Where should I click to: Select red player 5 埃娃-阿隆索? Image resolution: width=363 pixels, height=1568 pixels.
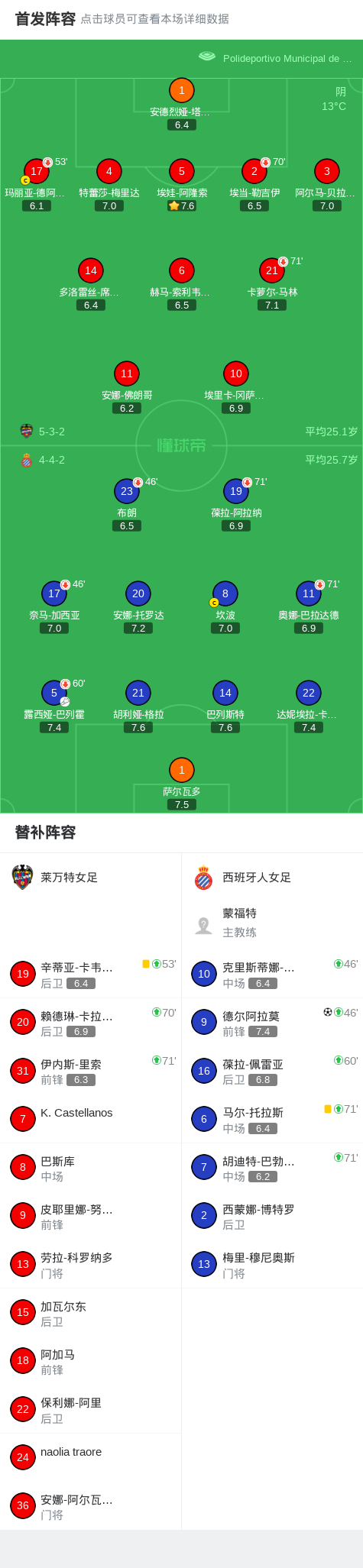(x=181, y=172)
